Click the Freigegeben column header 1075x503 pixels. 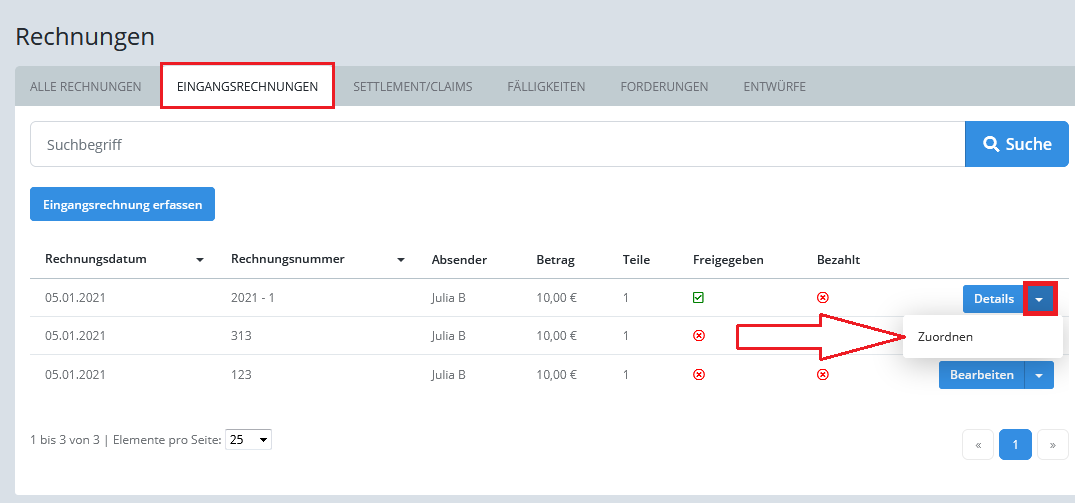coord(728,260)
